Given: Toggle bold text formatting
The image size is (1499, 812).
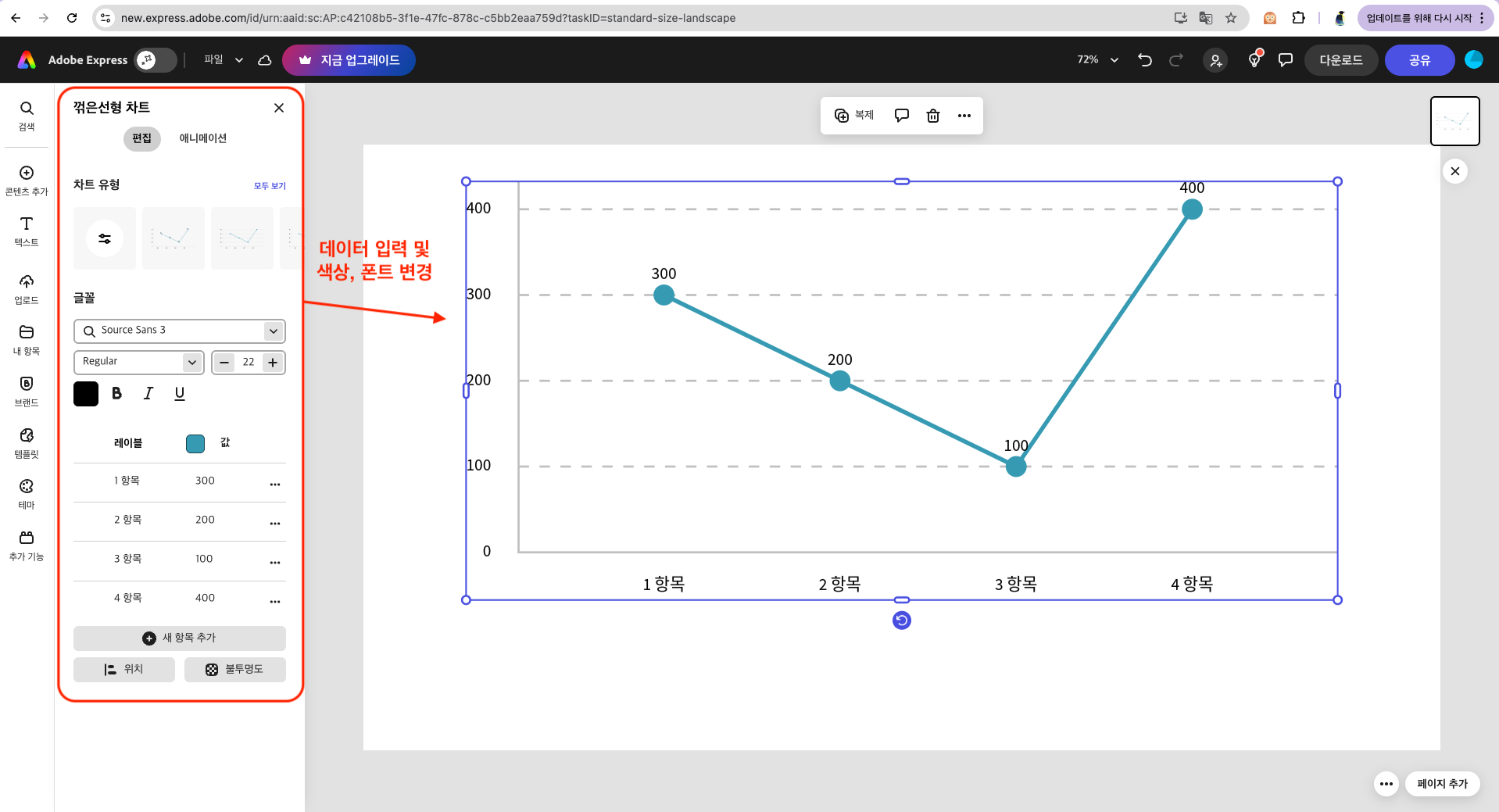Looking at the screenshot, I should coord(116,394).
